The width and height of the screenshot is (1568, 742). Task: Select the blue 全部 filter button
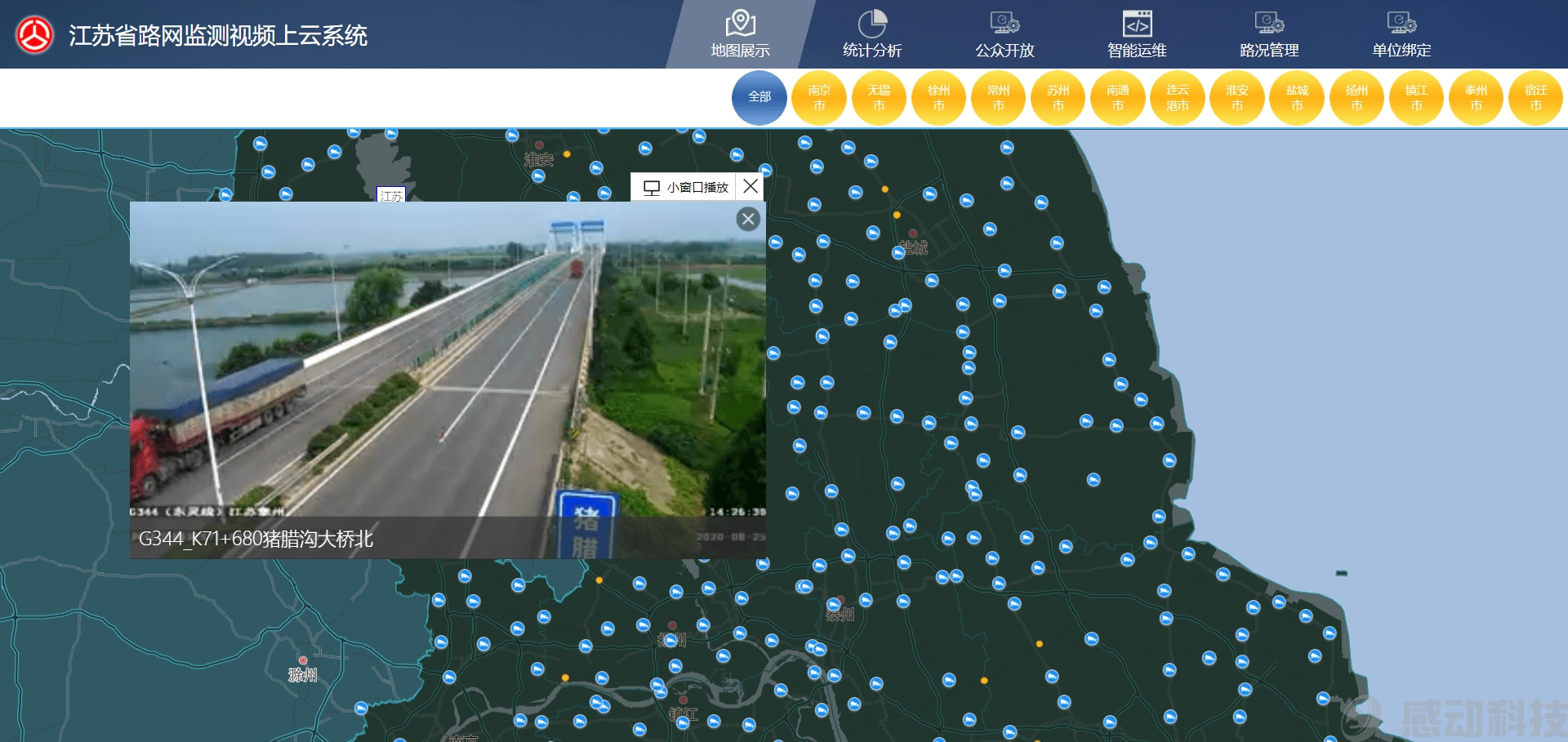point(759,97)
